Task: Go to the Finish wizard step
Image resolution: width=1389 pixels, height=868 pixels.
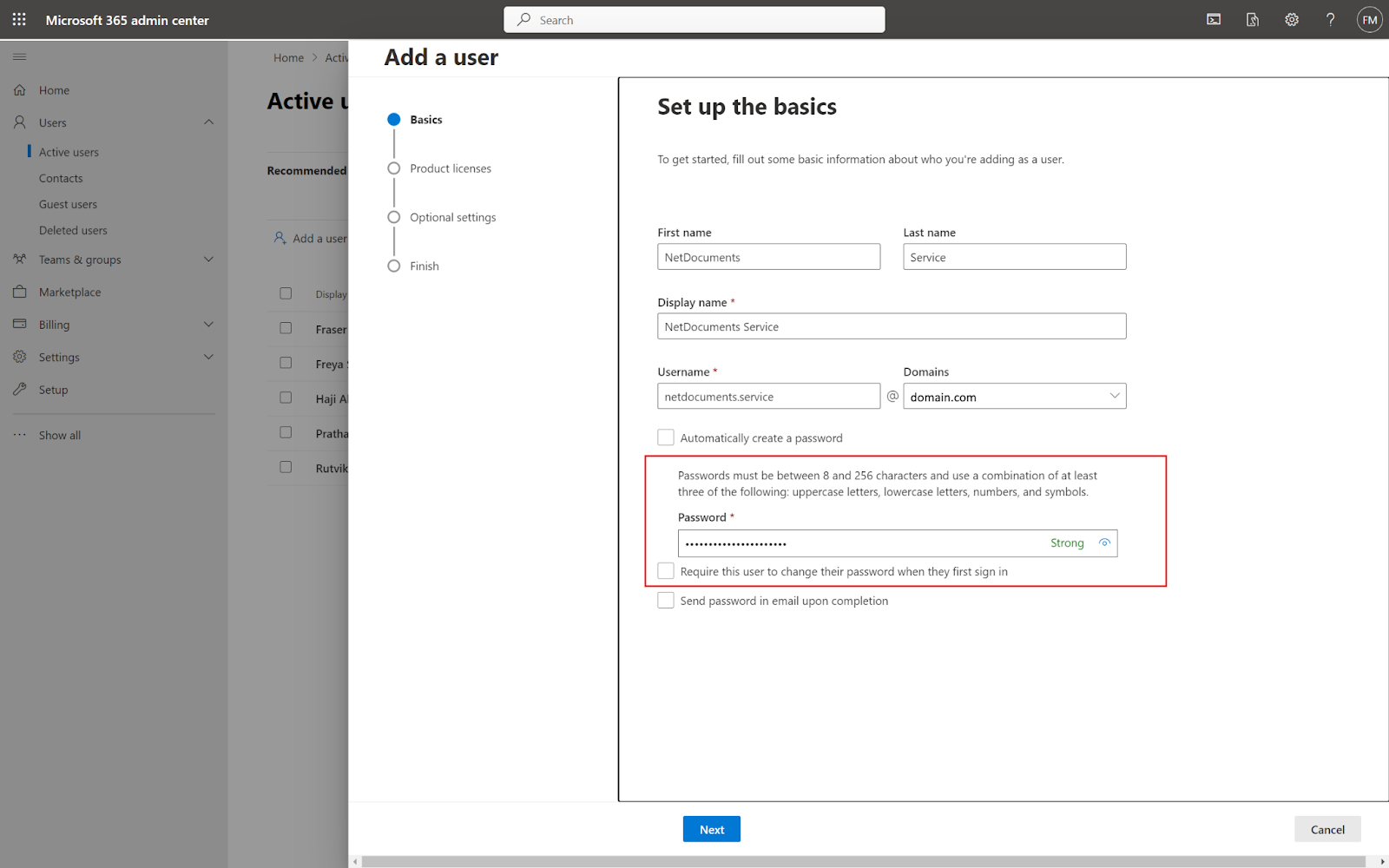Action: [x=413, y=266]
